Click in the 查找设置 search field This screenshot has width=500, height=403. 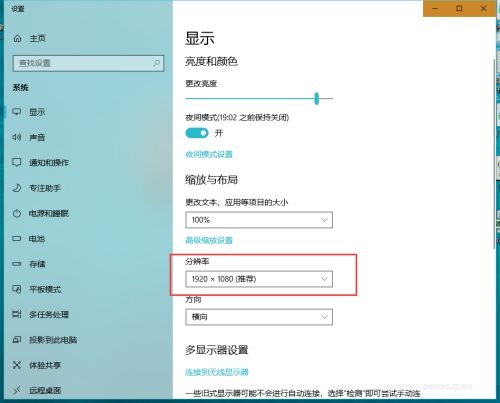coord(88,63)
